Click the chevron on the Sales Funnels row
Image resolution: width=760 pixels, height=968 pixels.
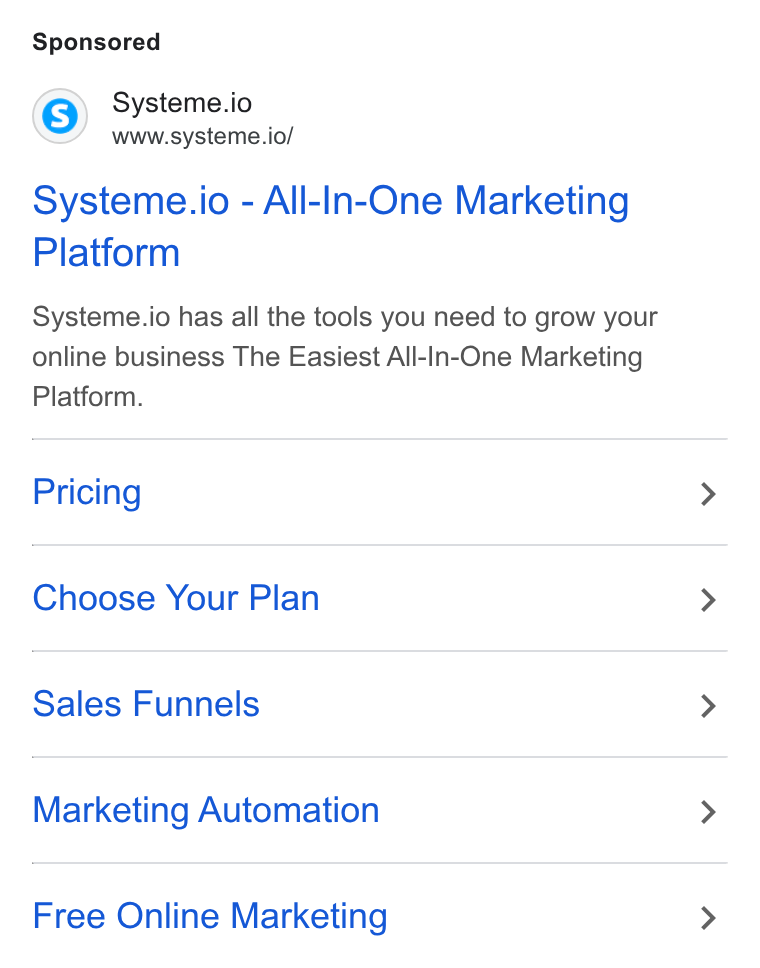point(709,706)
